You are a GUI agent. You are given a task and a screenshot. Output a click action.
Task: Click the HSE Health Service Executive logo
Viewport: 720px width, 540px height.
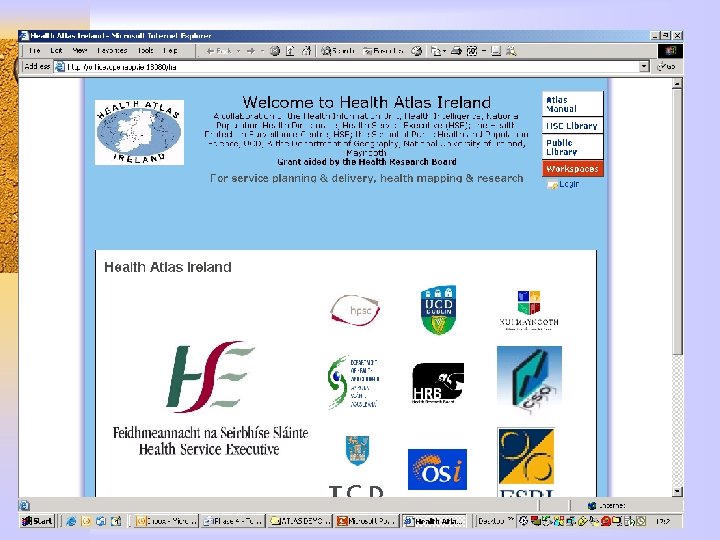[210, 398]
